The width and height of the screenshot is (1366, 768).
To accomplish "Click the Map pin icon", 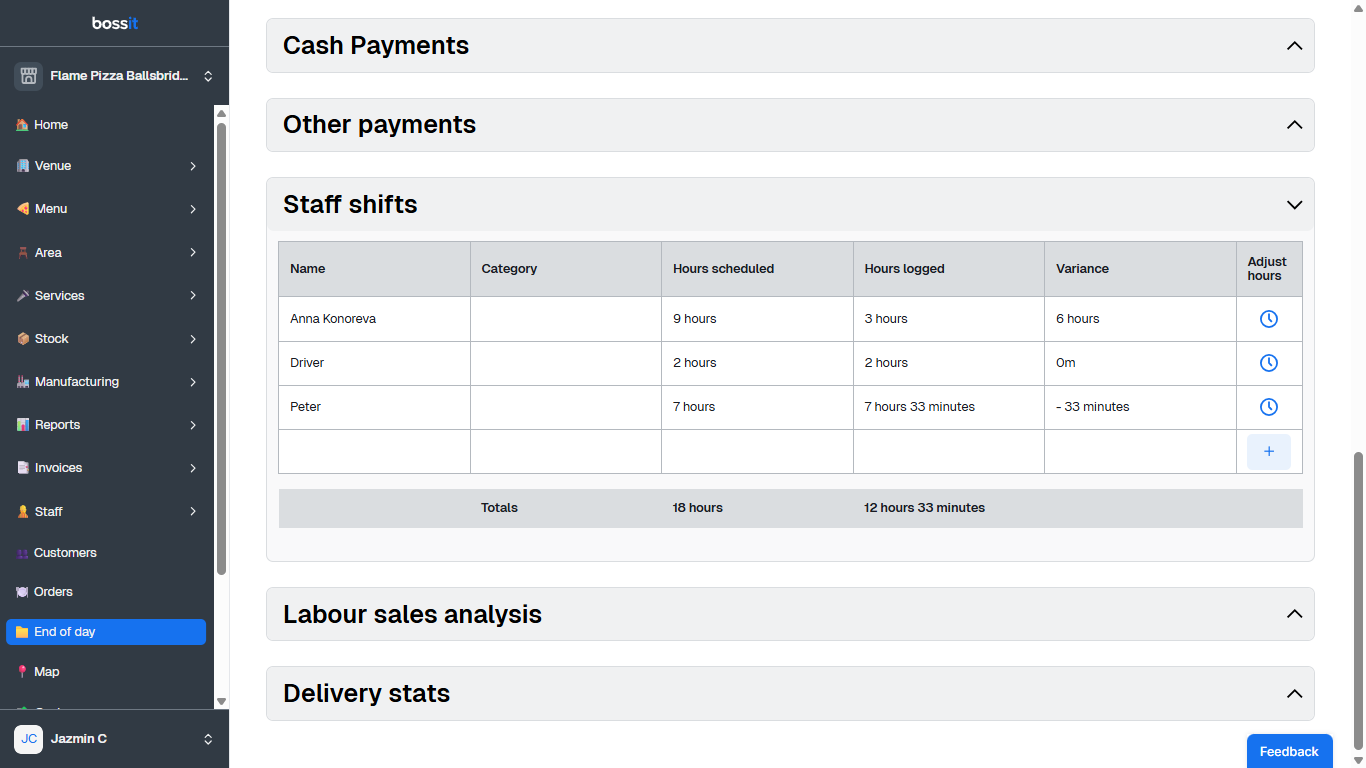I will (22, 672).
